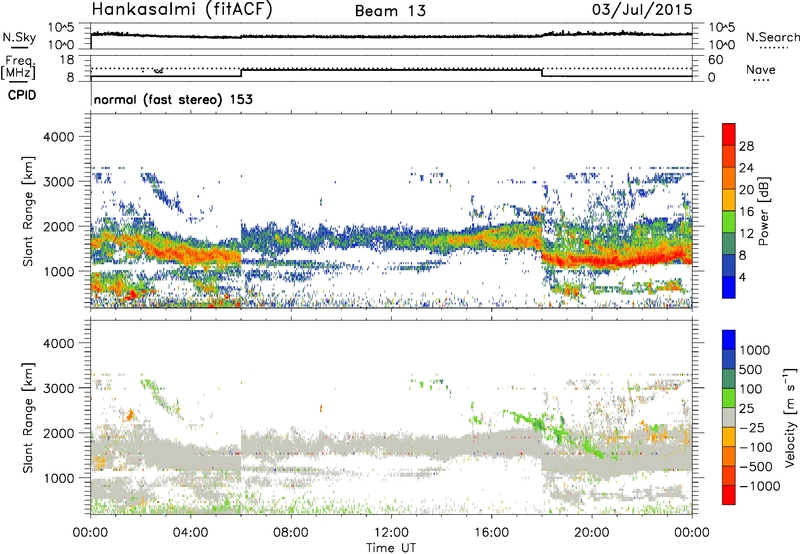Click the Power [dB] colorbar title

click(763, 211)
